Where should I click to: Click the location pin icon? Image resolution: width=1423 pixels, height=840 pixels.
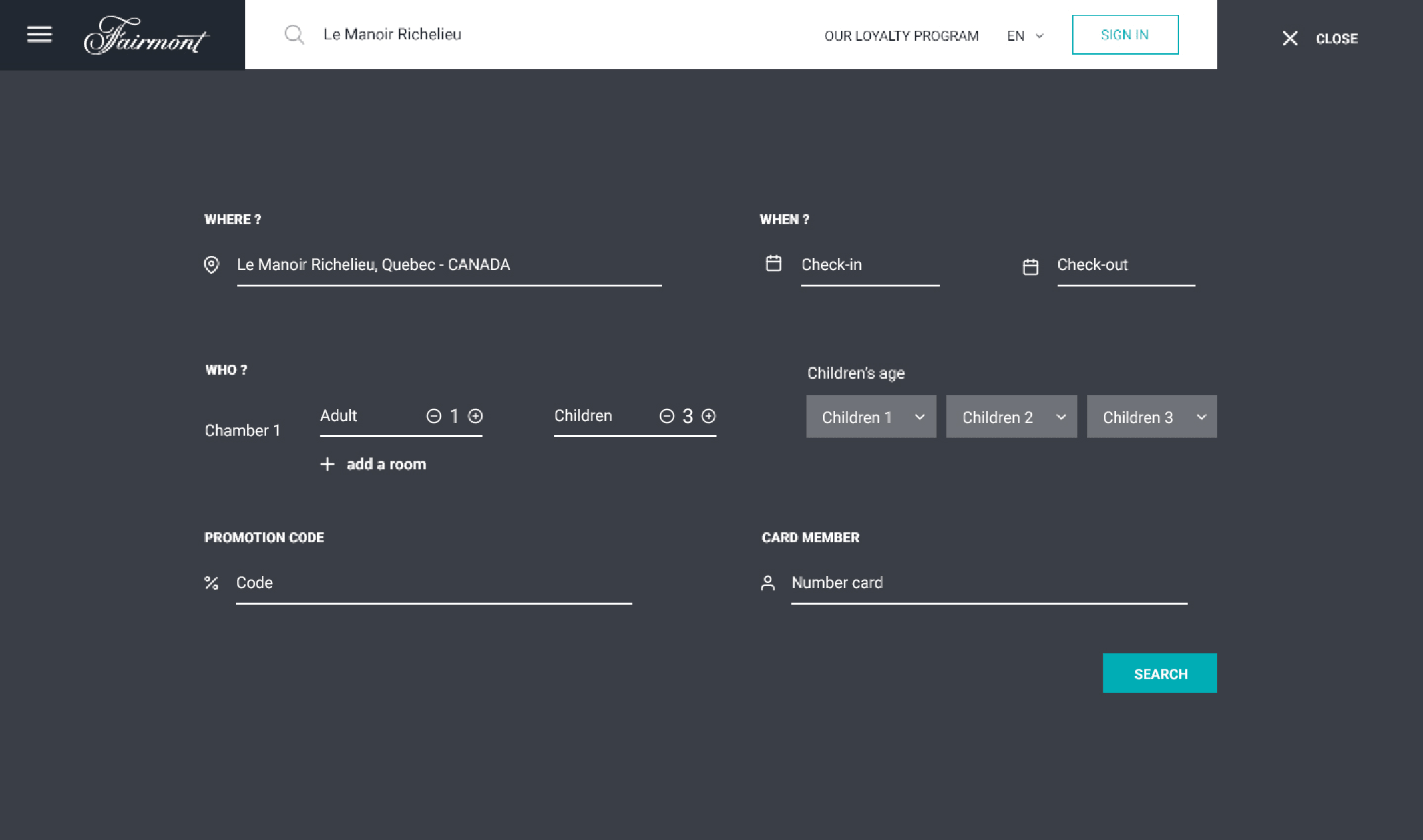click(211, 265)
